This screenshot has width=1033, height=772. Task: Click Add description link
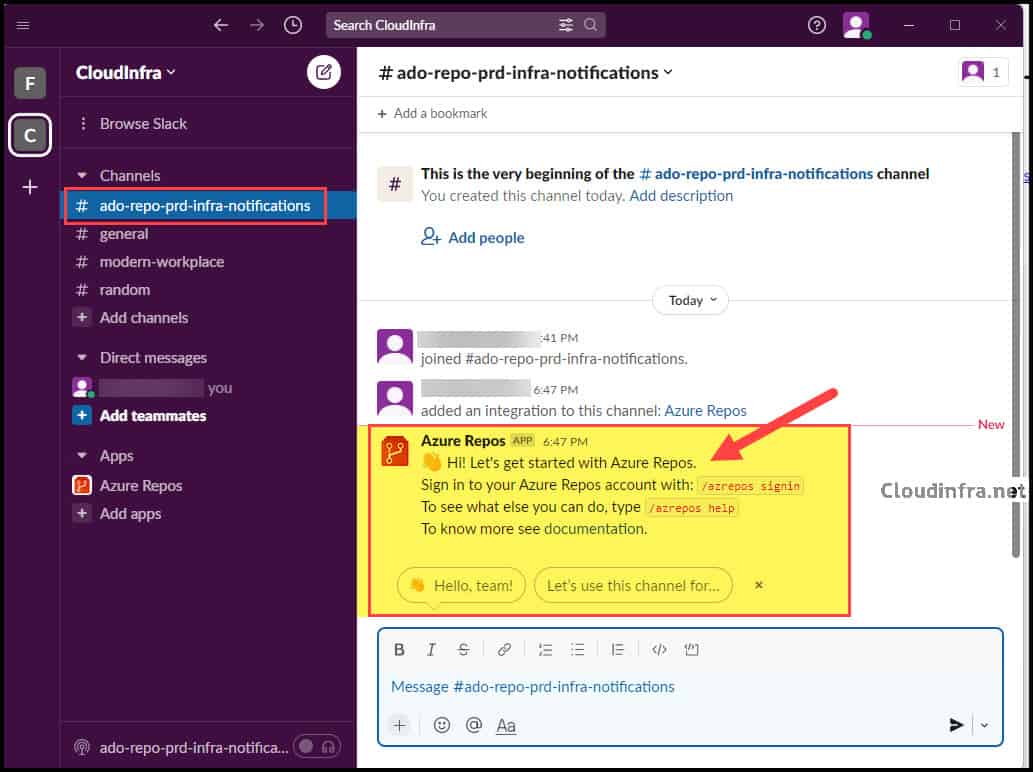point(681,196)
